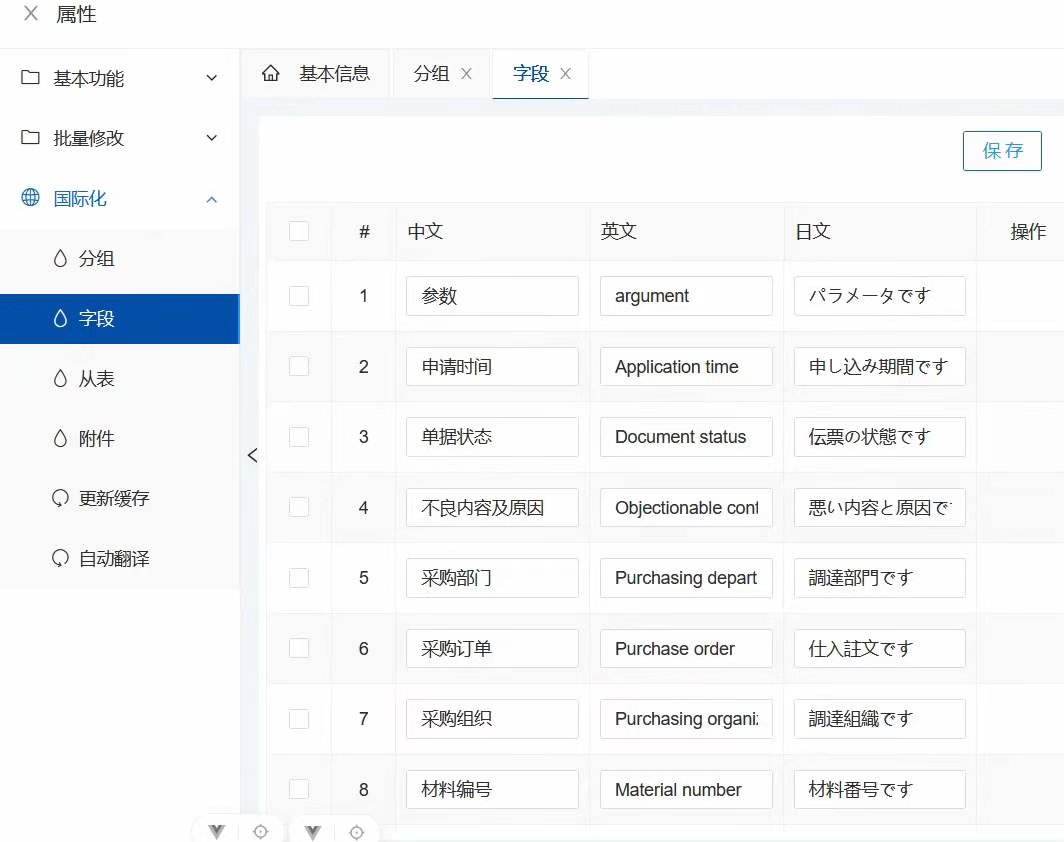Click the English field containing 'Purchase order'
Viewport: 1064px width, 842px height.
click(x=686, y=649)
